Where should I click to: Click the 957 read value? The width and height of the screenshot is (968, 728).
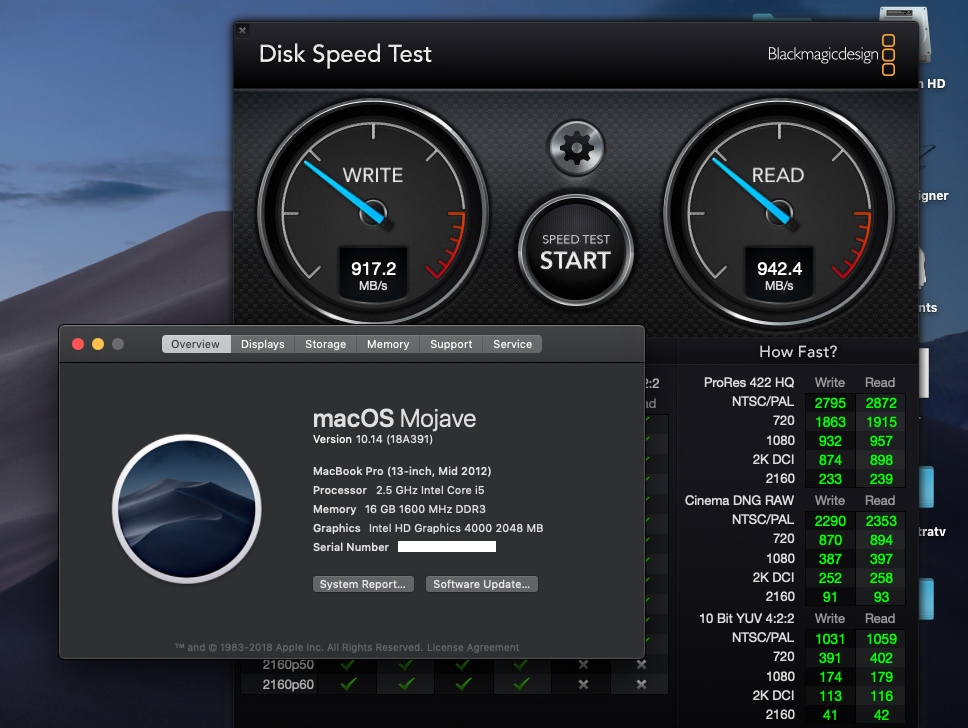(x=881, y=441)
